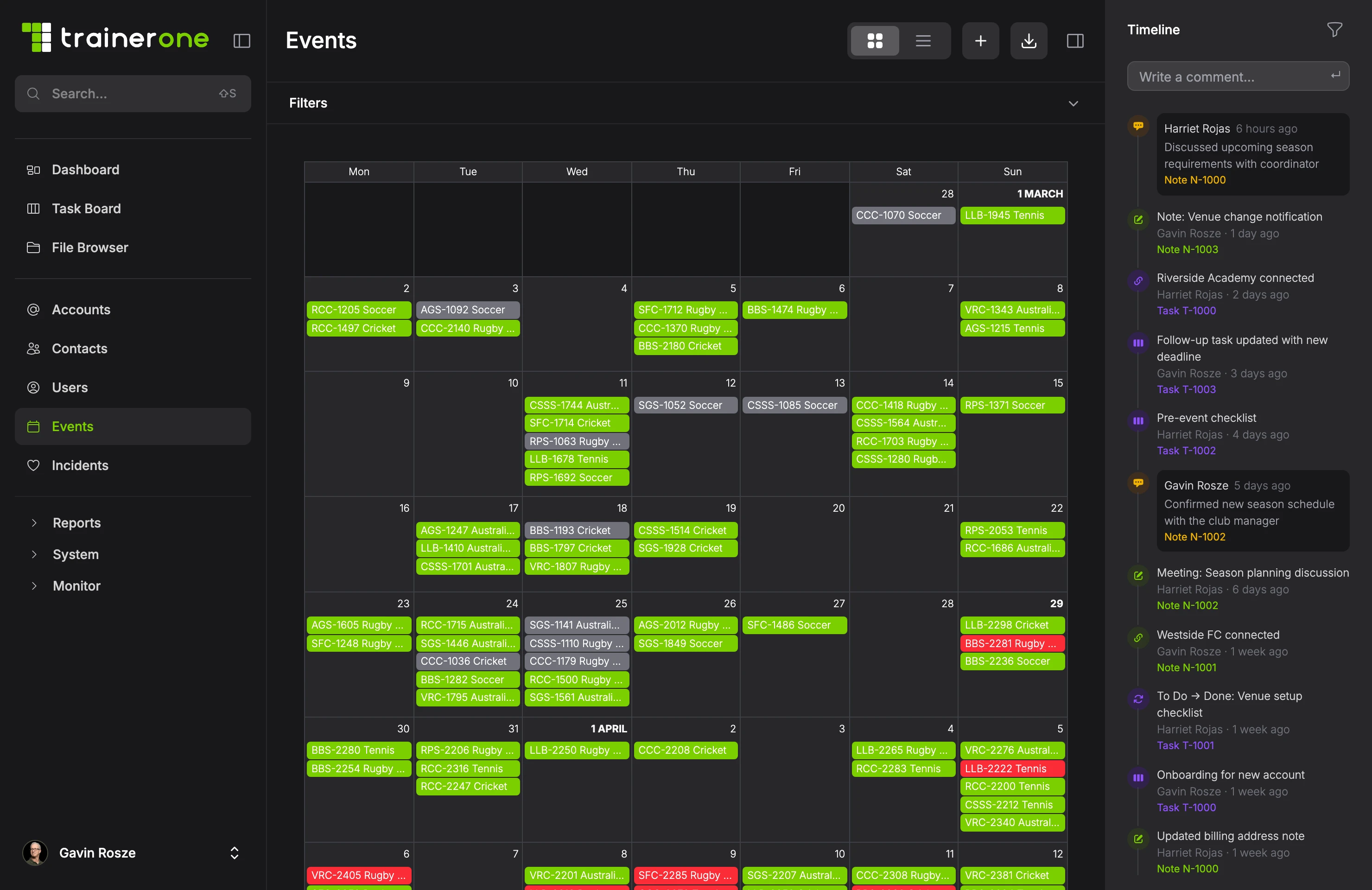The image size is (1372, 890).
Task: Click the export/download events icon
Action: coord(1029,40)
